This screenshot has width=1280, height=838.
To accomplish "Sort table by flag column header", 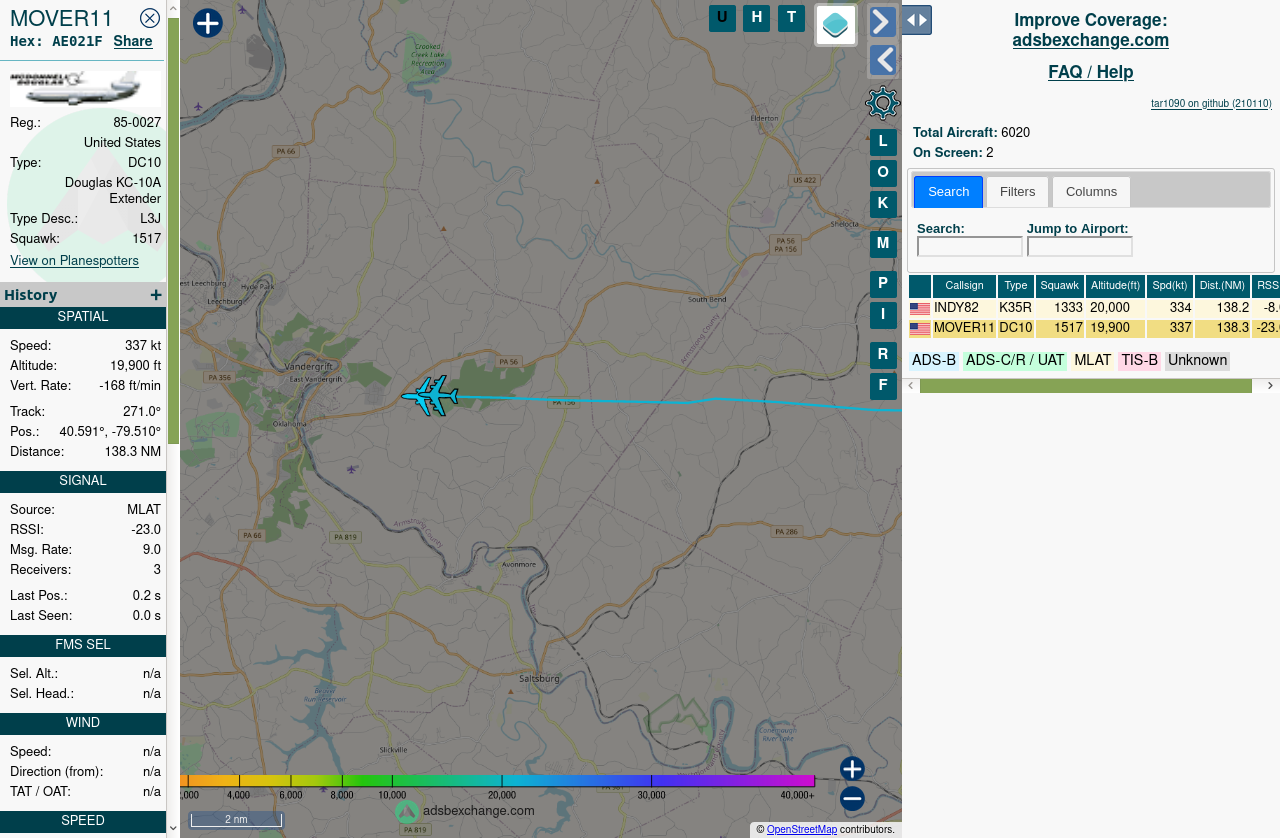I will [920, 286].
